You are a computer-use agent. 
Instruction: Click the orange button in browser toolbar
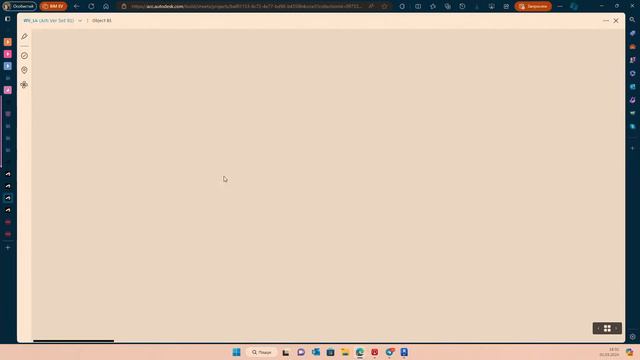point(533,6)
